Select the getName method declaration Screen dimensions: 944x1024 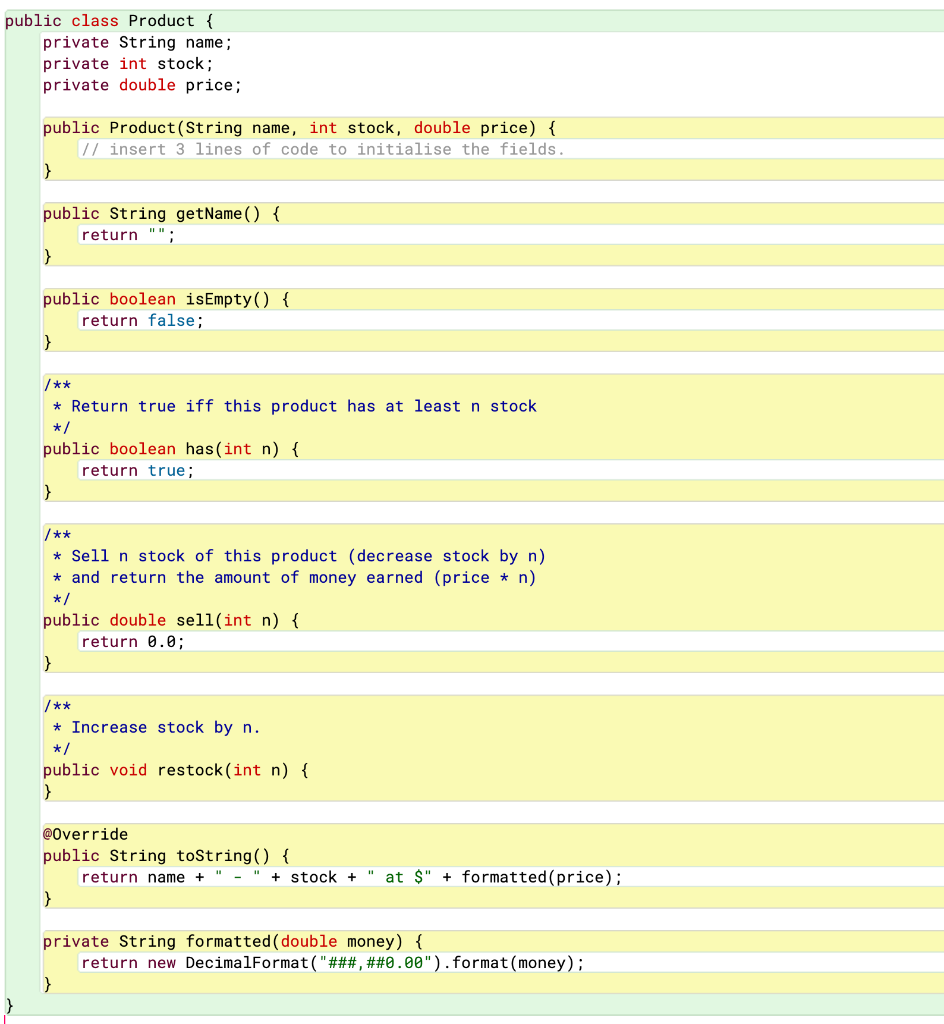[x=160, y=213]
